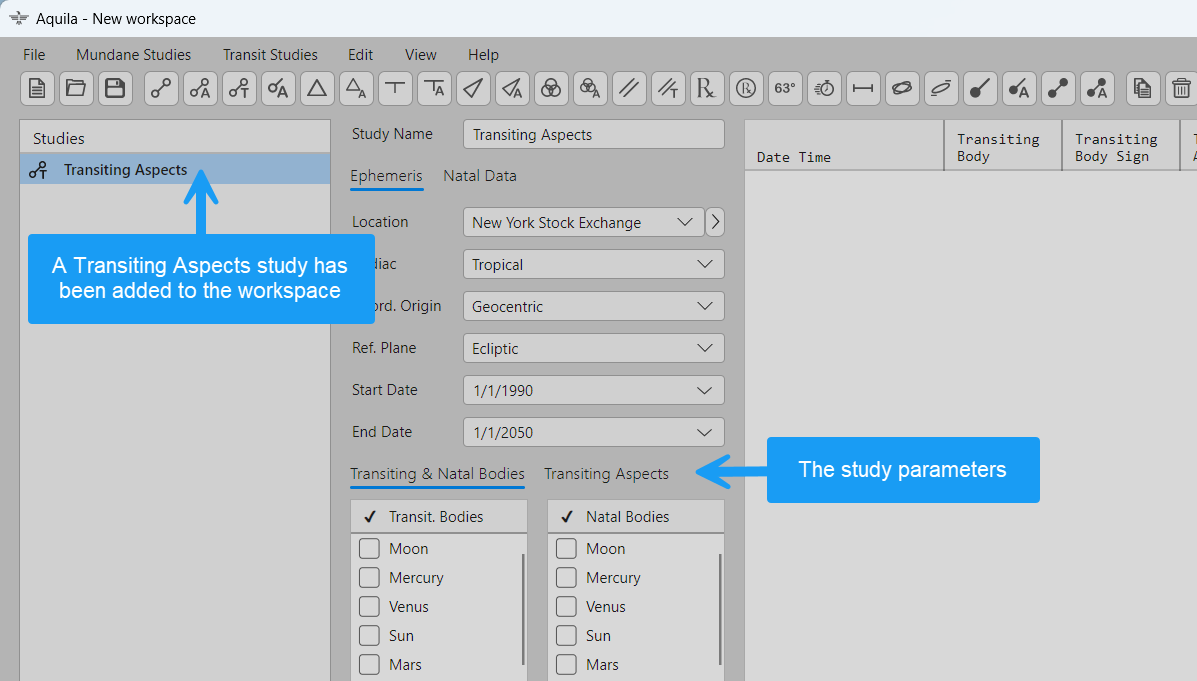Click the tilted ellipse orbit icon
This screenshot has width=1197, height=681.
[940, 89]
